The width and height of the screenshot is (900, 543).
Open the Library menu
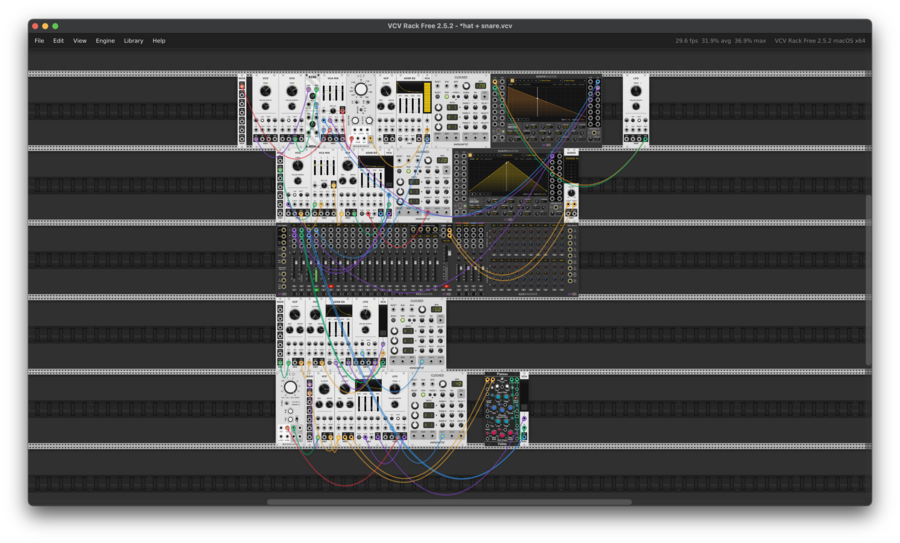(133, 41)
